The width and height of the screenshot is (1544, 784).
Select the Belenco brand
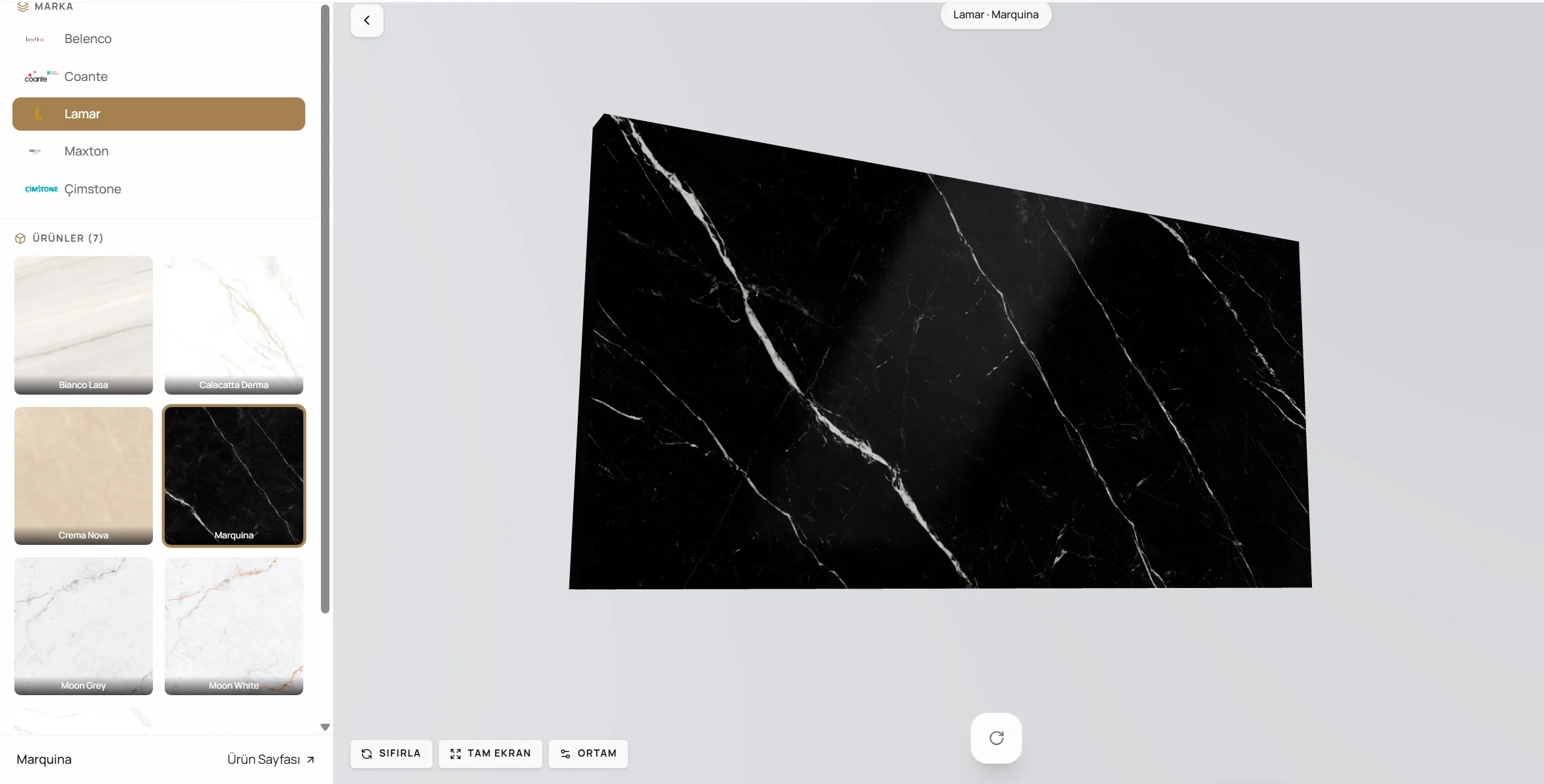click(x=159, y=39)
